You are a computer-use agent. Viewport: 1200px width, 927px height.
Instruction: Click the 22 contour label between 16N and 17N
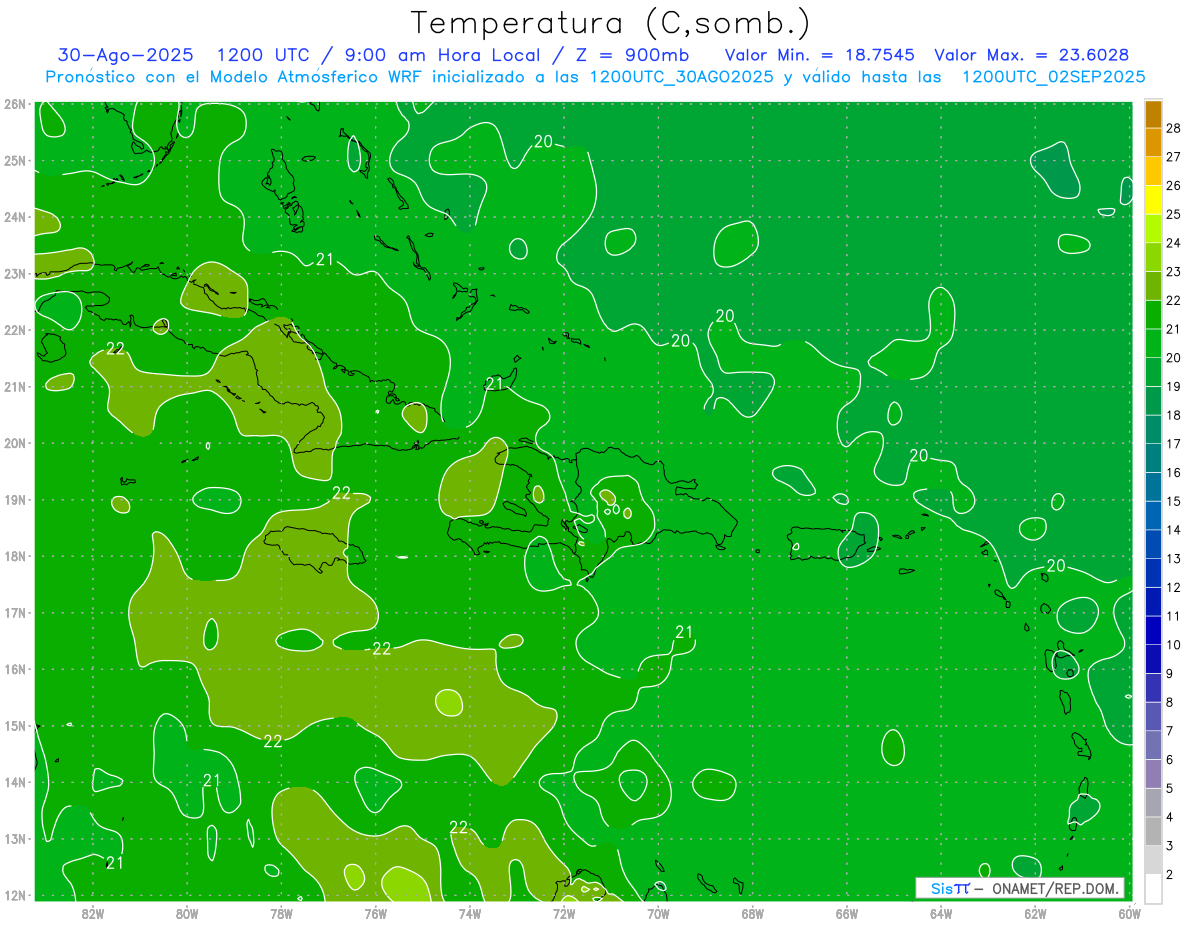[x=381, y=648]
